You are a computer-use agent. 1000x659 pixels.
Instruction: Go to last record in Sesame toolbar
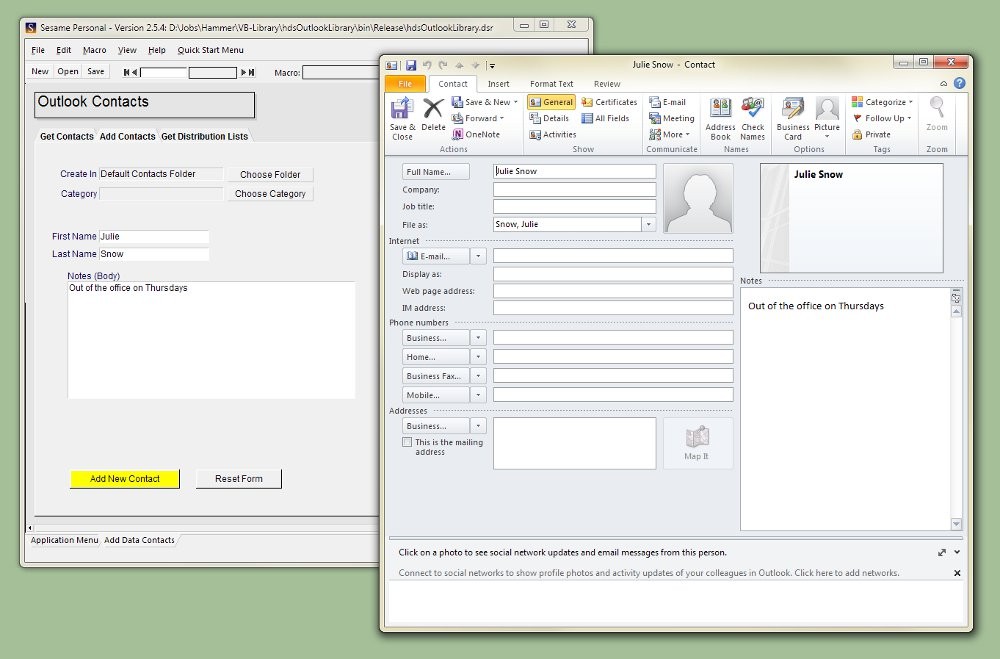tap(252, 73)
